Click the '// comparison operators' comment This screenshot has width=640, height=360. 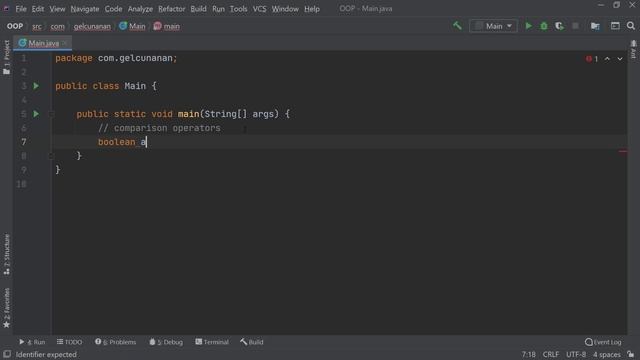coord(159,128)
